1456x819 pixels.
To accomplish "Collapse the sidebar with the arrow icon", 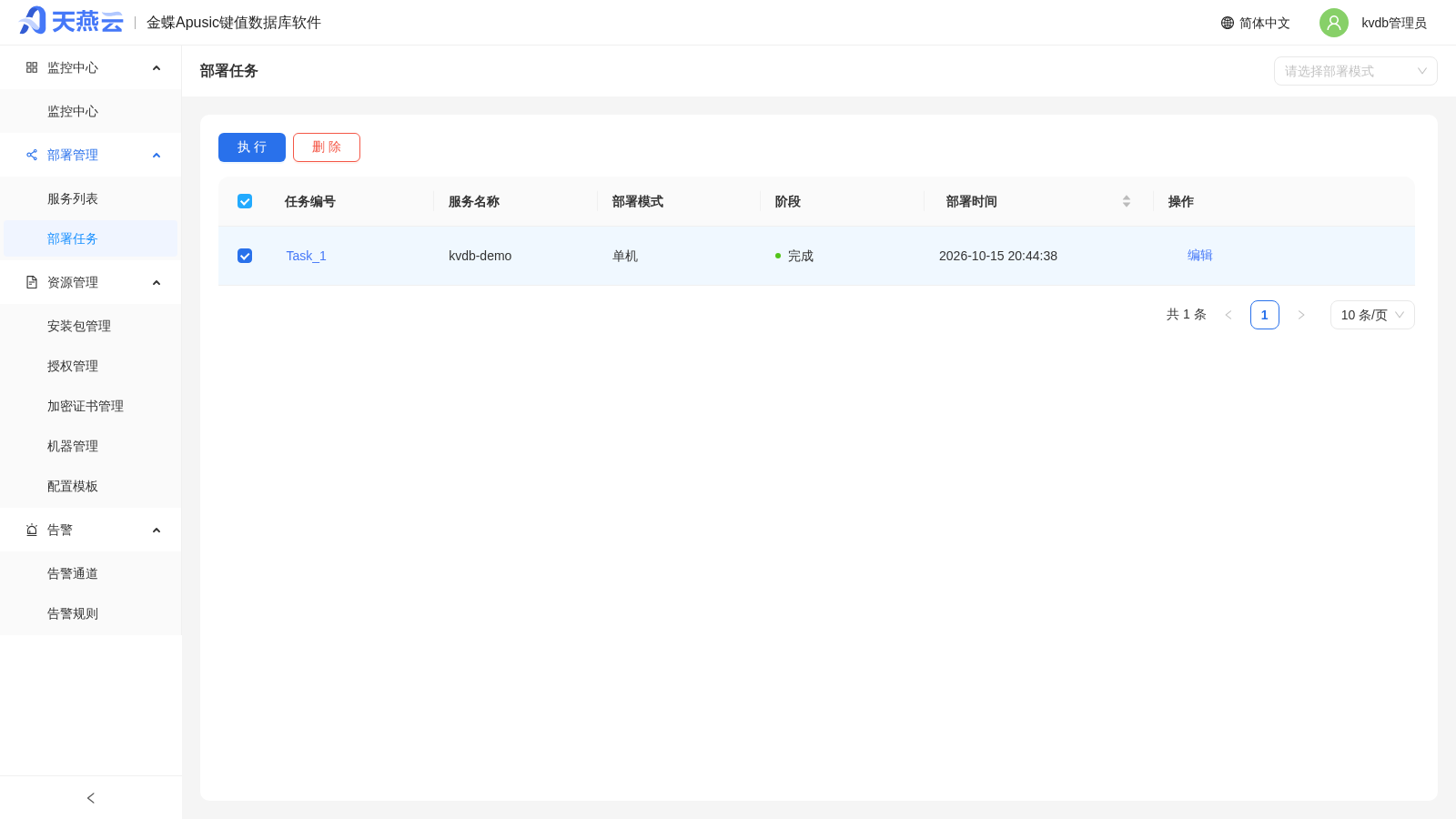I will (91, 798).
